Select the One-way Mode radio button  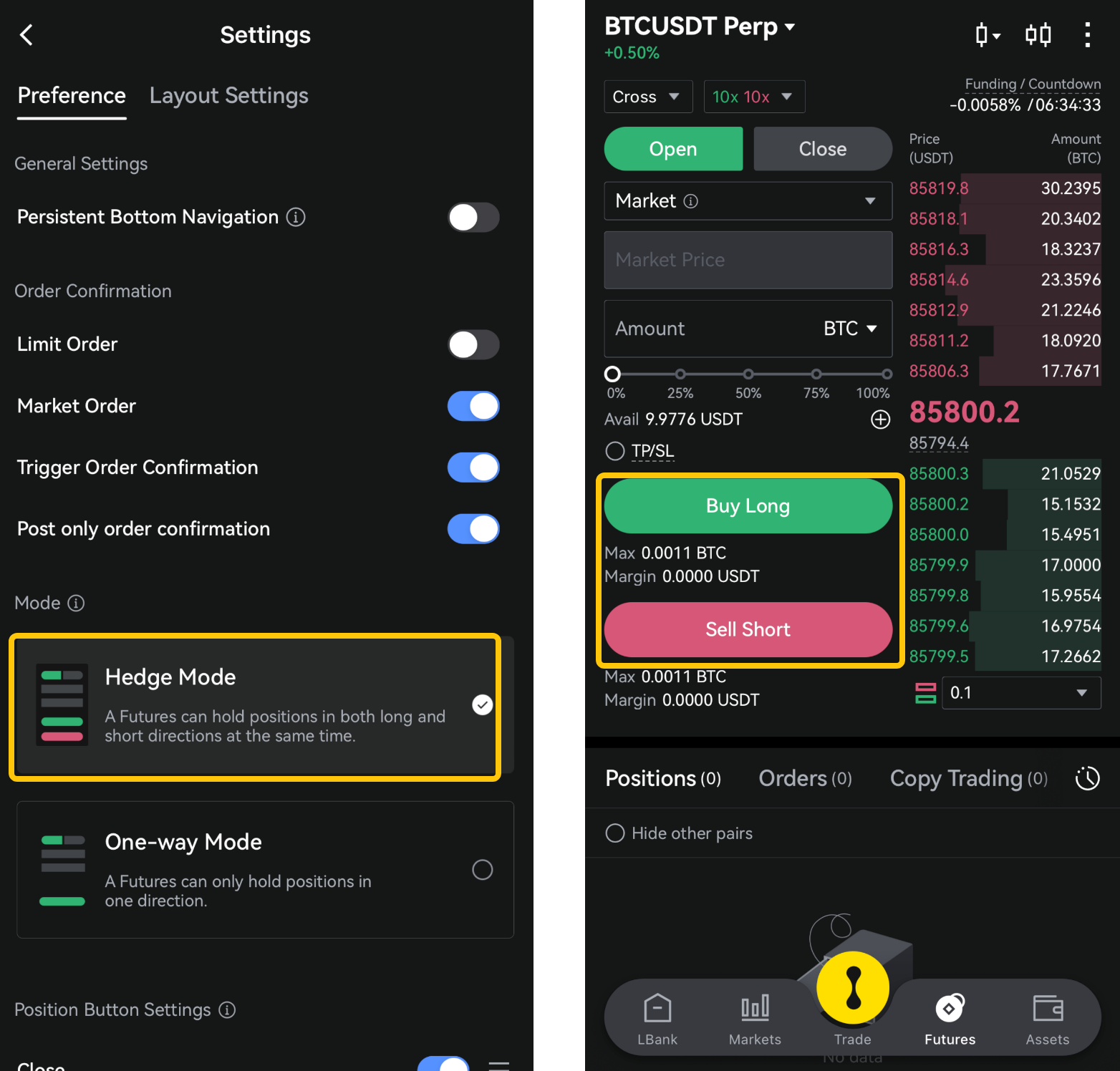point(483,870)
